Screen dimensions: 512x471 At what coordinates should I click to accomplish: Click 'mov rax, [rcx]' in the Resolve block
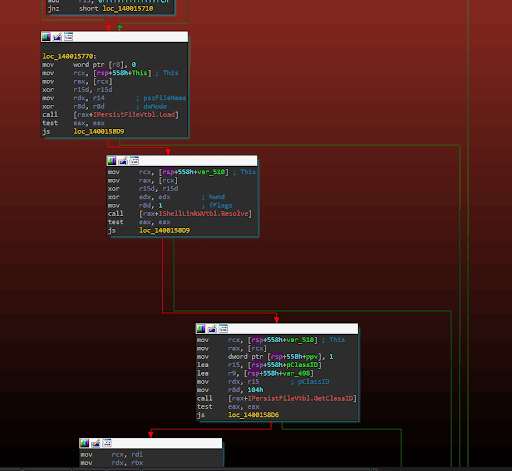point(143,180)
